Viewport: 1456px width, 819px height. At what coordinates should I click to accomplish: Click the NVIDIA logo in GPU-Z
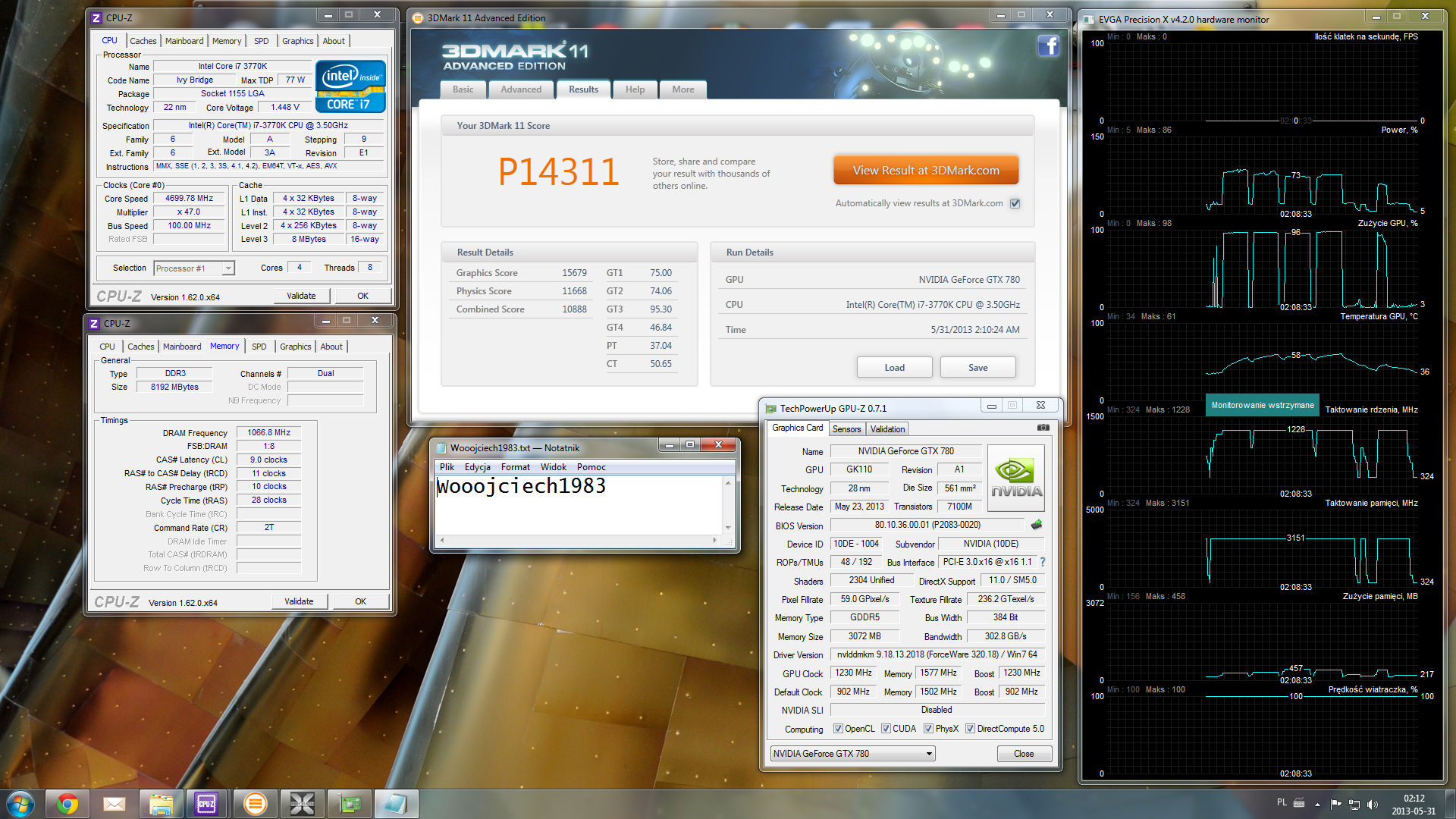click(x=1015, y=477)
